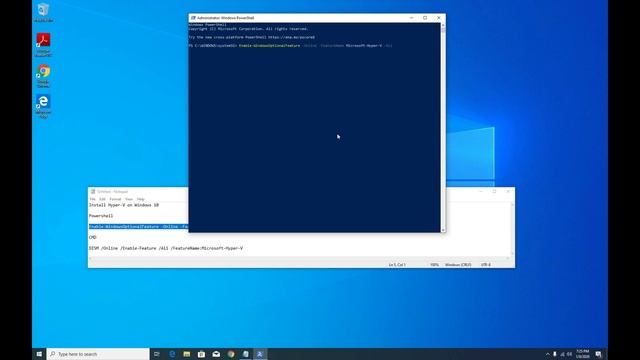640x360 pixels.
Task: Minimize the PowerShell window
Action: 411,18
